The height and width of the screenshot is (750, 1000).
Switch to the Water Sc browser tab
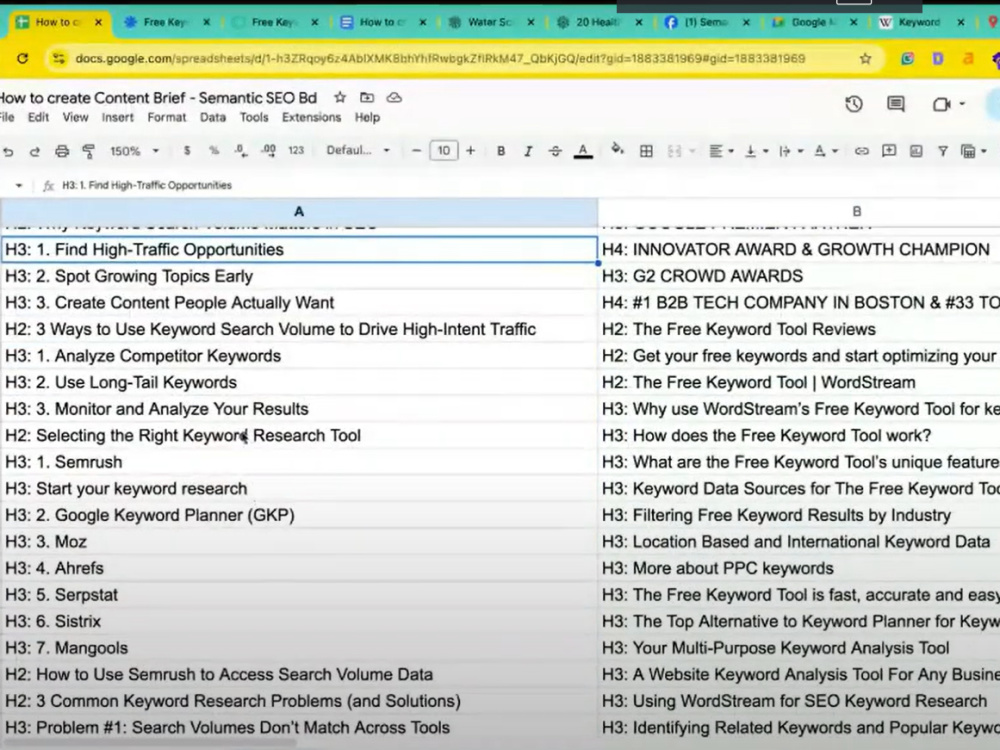coord(489,22)
